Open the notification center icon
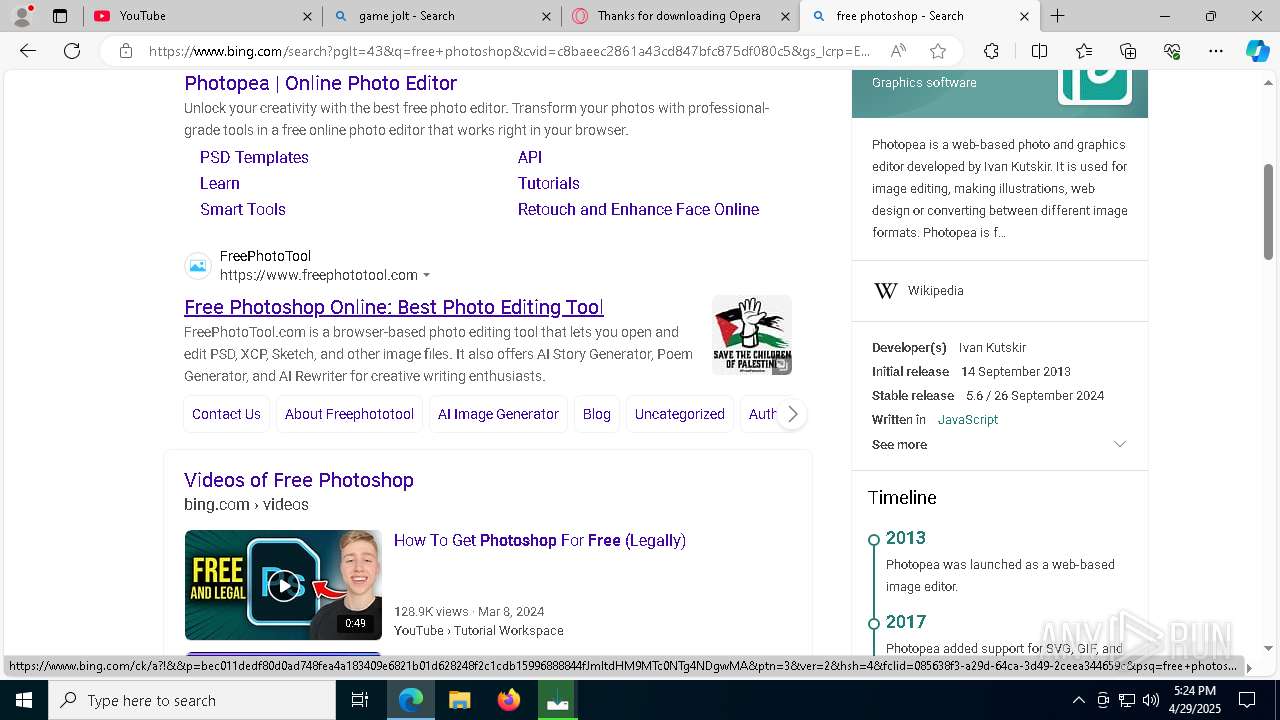 pos(1247,700)
